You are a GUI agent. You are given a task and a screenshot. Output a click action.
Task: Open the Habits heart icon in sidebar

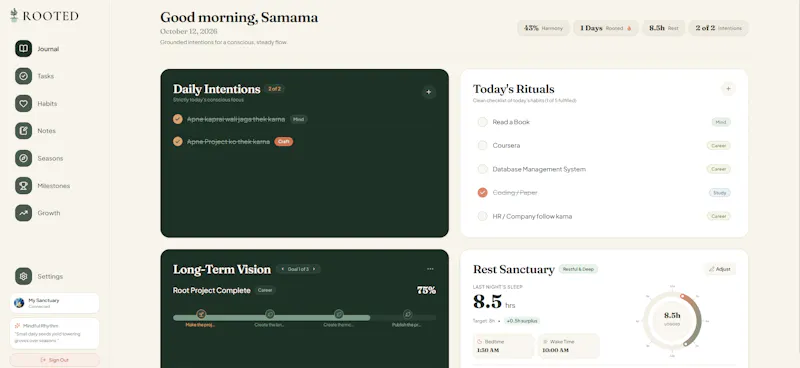tap(23, 104)
